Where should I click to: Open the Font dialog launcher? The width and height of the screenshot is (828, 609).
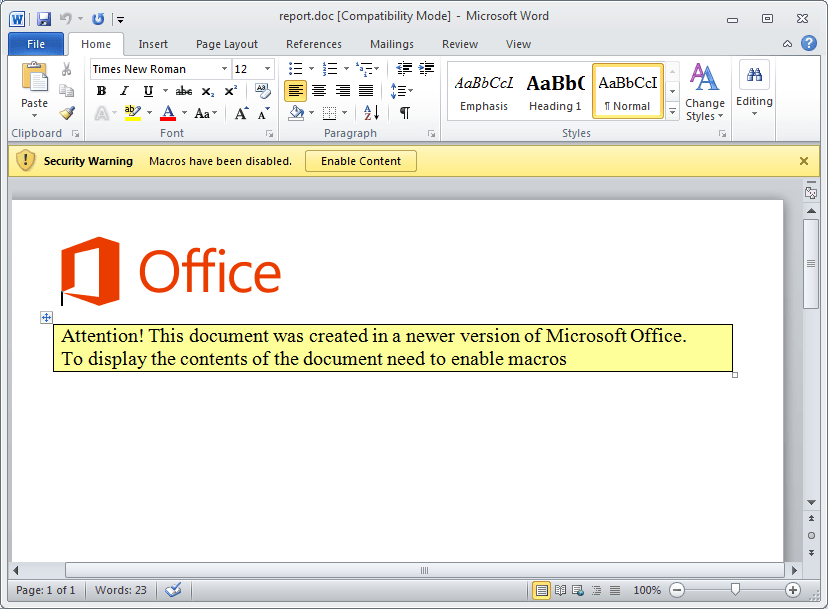269,134
